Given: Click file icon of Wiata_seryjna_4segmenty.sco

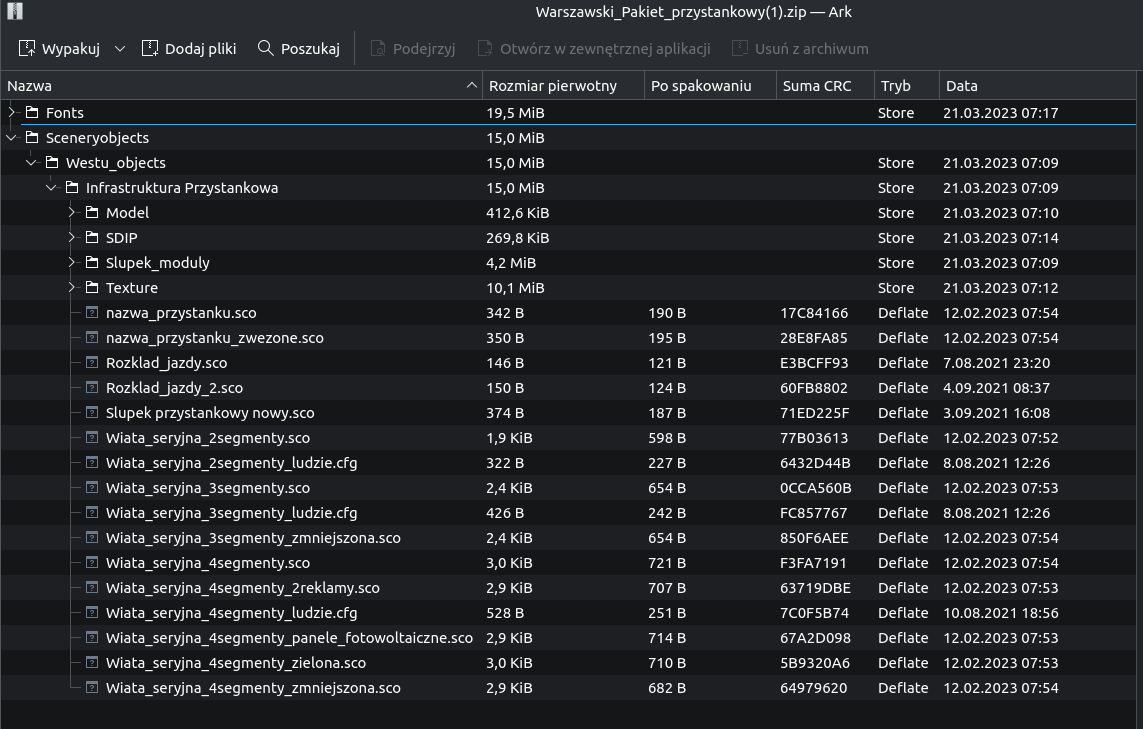Looking at the screenshot, I should coord(92,562).
